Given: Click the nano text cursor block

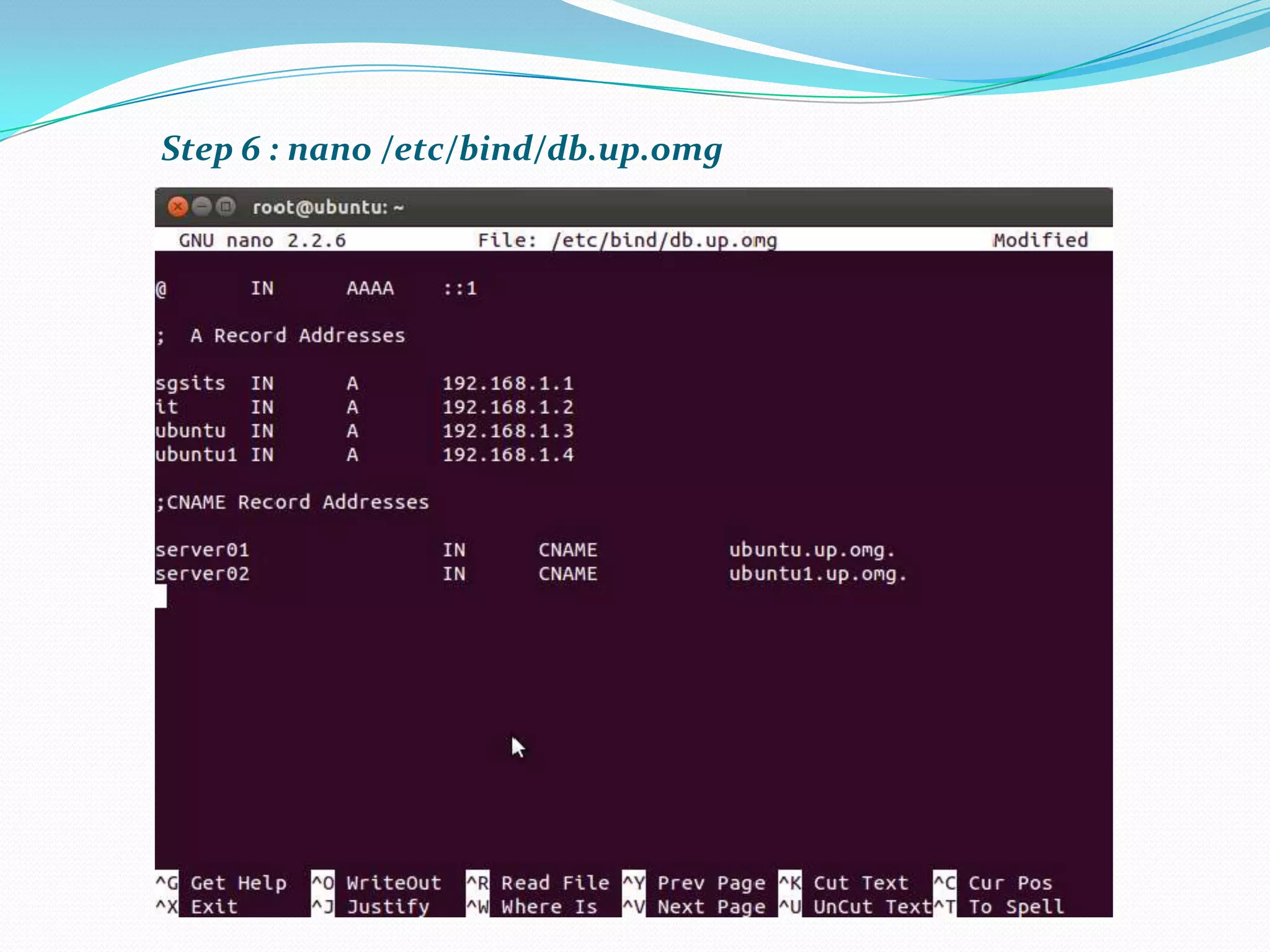Looking at the screenshot, I should pos(161,597).
